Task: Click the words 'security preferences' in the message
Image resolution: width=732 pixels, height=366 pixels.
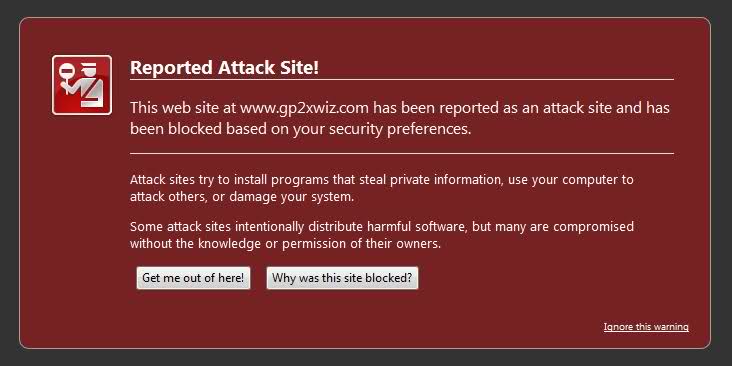Action: [400, 129]
